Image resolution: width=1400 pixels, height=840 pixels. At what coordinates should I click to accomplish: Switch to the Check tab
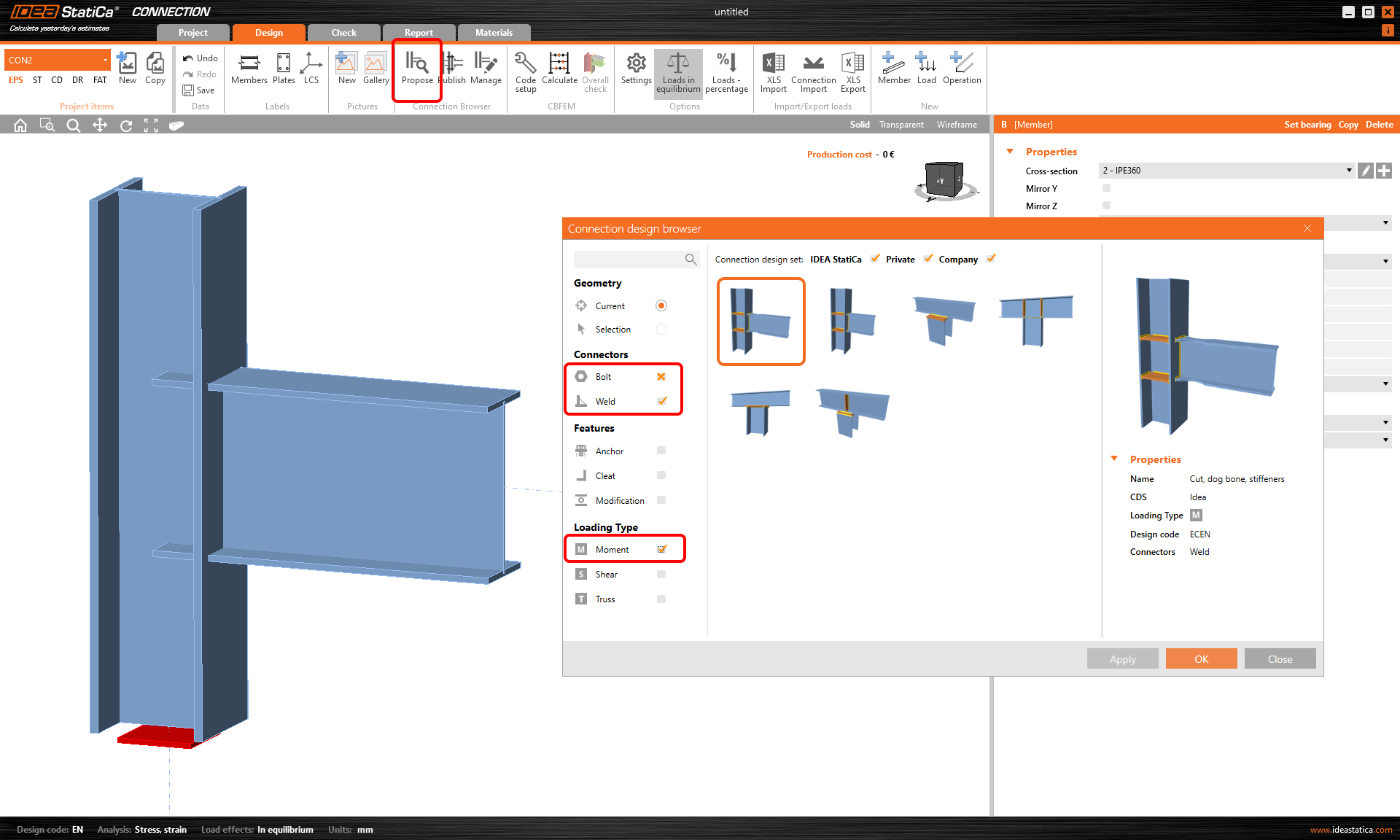pos(343,32)
